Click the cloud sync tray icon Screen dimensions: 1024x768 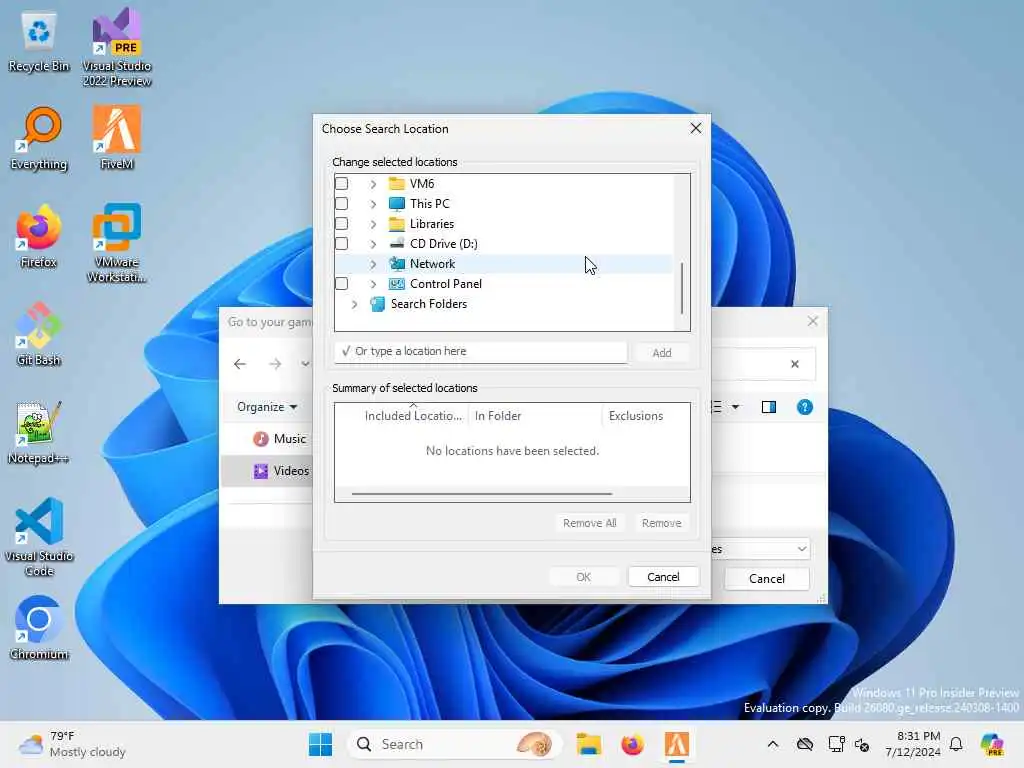(x=805, y=744)
